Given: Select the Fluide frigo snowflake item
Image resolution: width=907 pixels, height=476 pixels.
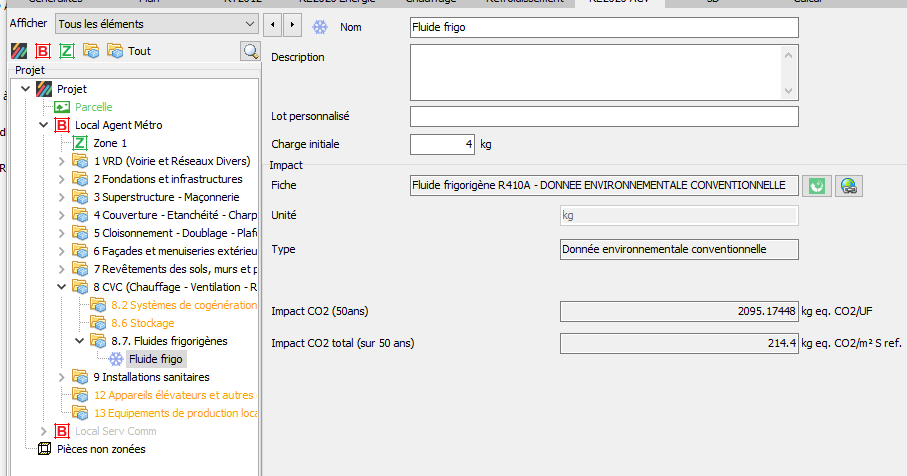Looking at the screenshot, I should (x=155, y=359).
